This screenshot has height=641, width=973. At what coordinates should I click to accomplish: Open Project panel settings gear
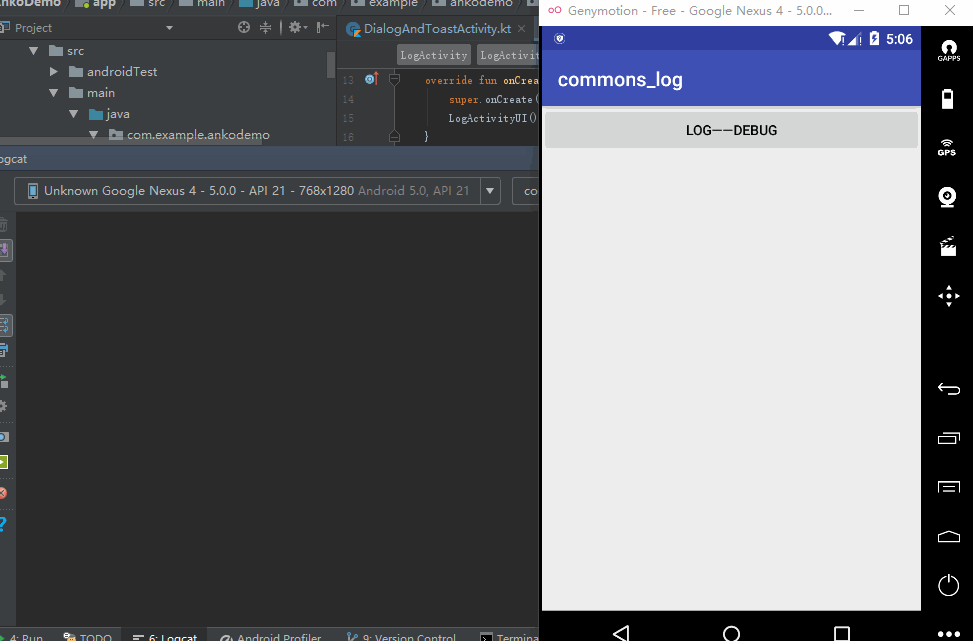tap(296, 28)
